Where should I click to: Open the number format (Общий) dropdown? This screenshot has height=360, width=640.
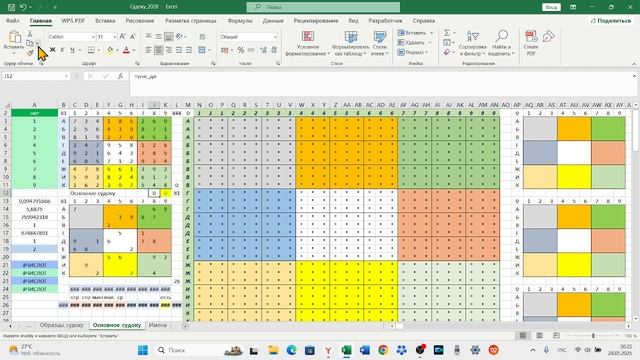click(x=276, y=37)
